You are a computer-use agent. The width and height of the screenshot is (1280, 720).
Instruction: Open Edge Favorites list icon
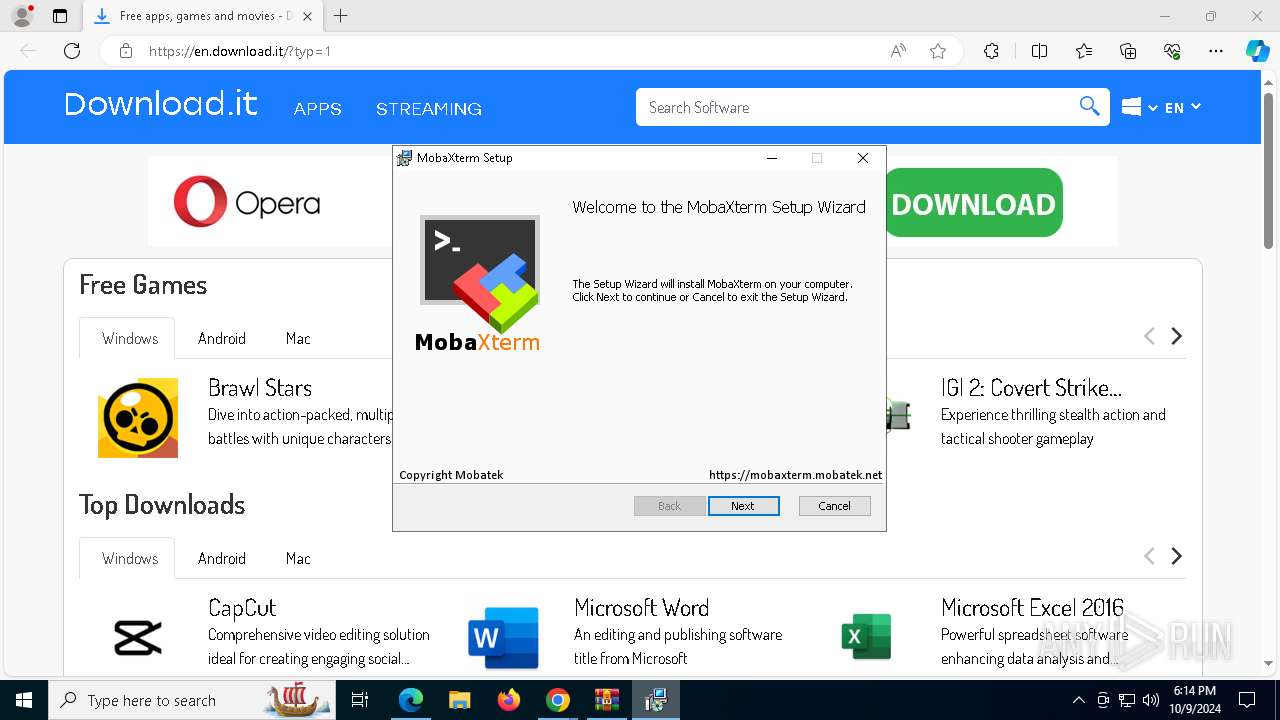point(1084,51)
